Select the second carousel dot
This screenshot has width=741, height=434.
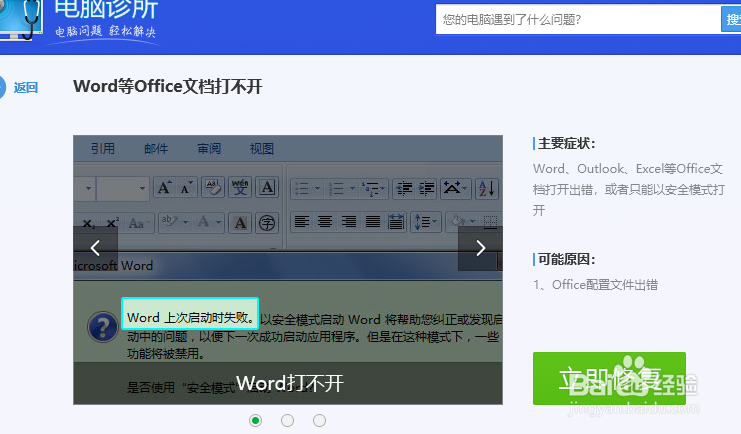(x=287, y=420)
